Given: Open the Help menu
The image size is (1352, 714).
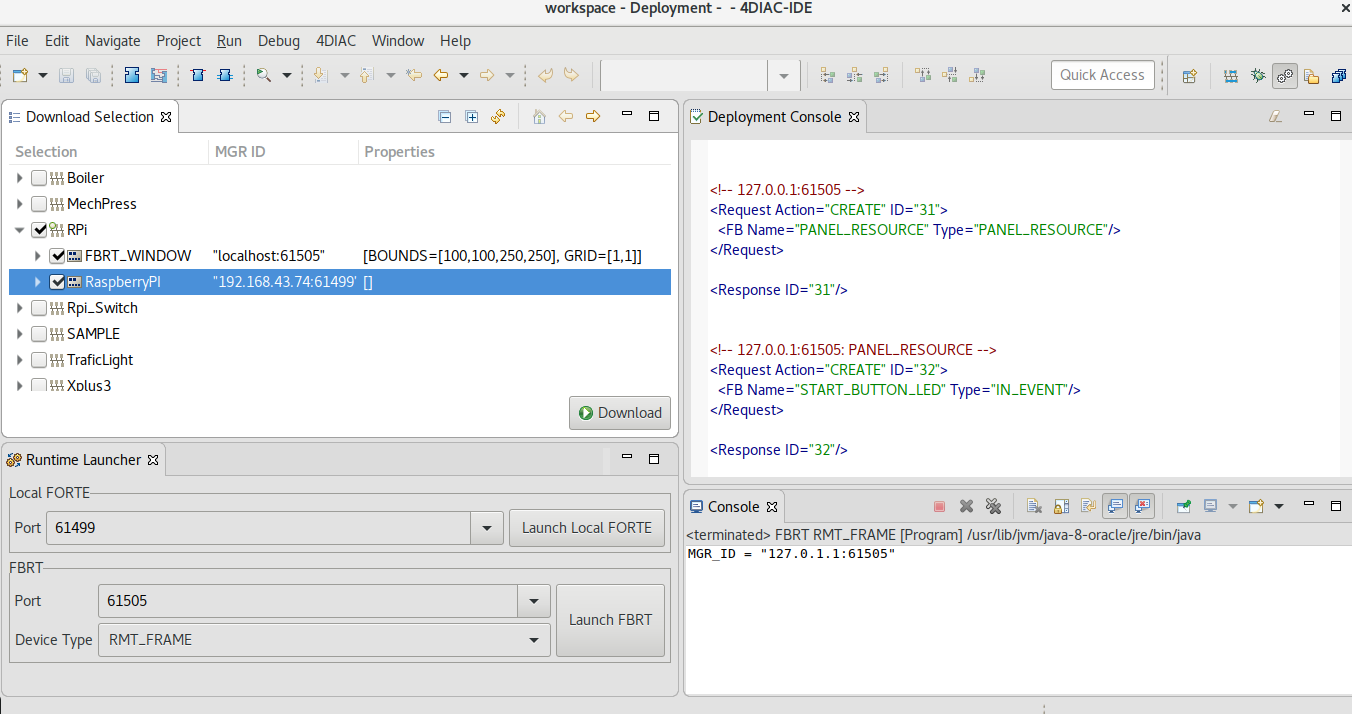Looking at the screenshot, I should point(455,41).
